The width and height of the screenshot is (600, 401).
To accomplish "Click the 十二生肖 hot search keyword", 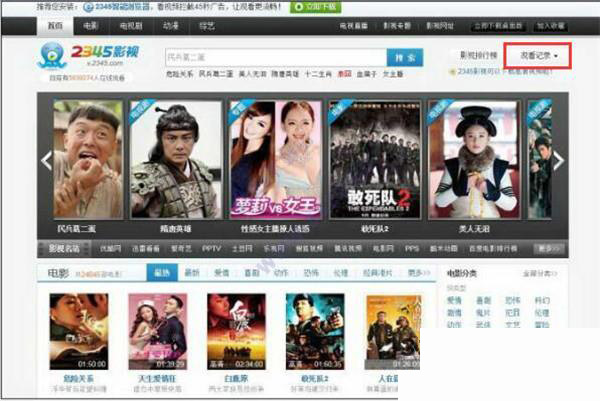I will tap(318, 74).
